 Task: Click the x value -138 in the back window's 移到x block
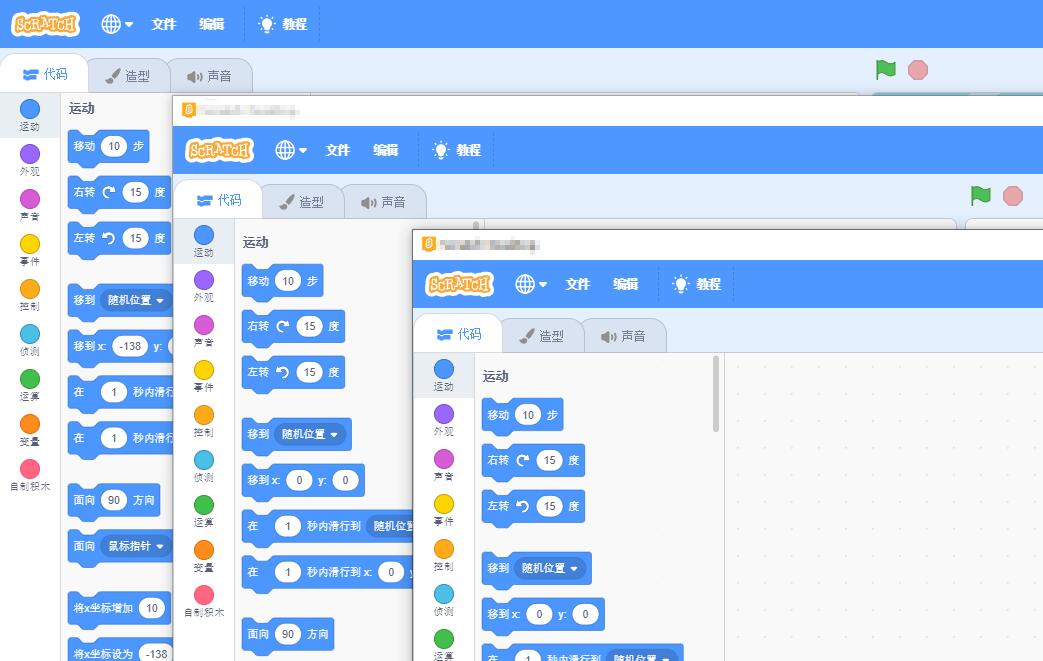(130, 346)
